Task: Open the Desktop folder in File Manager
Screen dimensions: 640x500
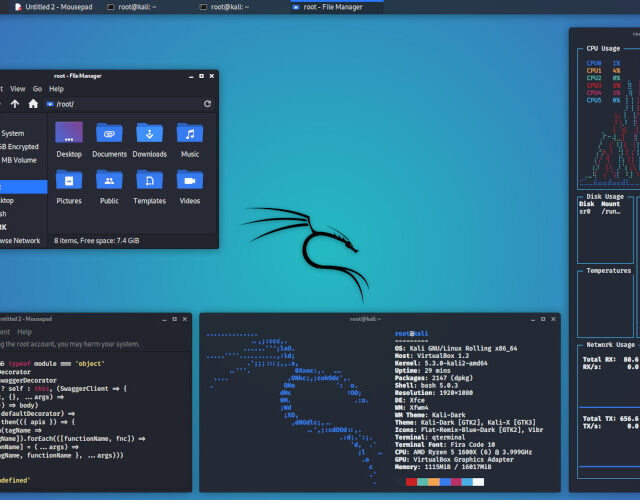Action: point(69,140)
